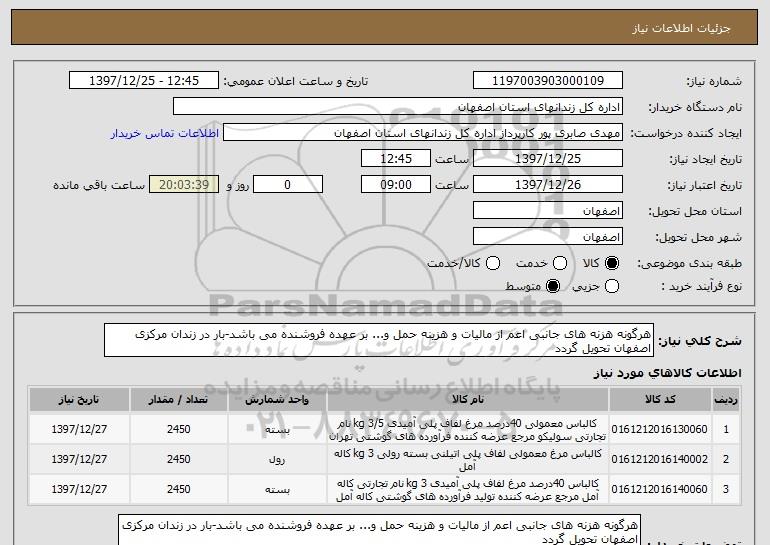Click the remaining time counter 20:03:39
This screenshot has height=545, width=770.
click(184, 185)
